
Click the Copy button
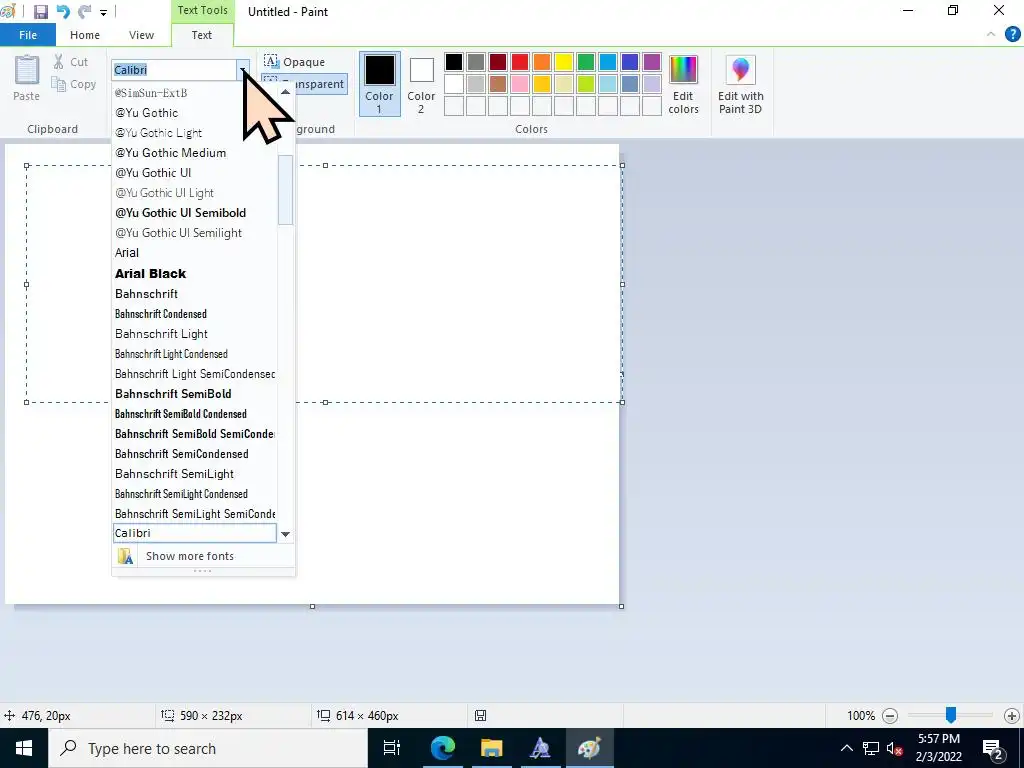74,84
